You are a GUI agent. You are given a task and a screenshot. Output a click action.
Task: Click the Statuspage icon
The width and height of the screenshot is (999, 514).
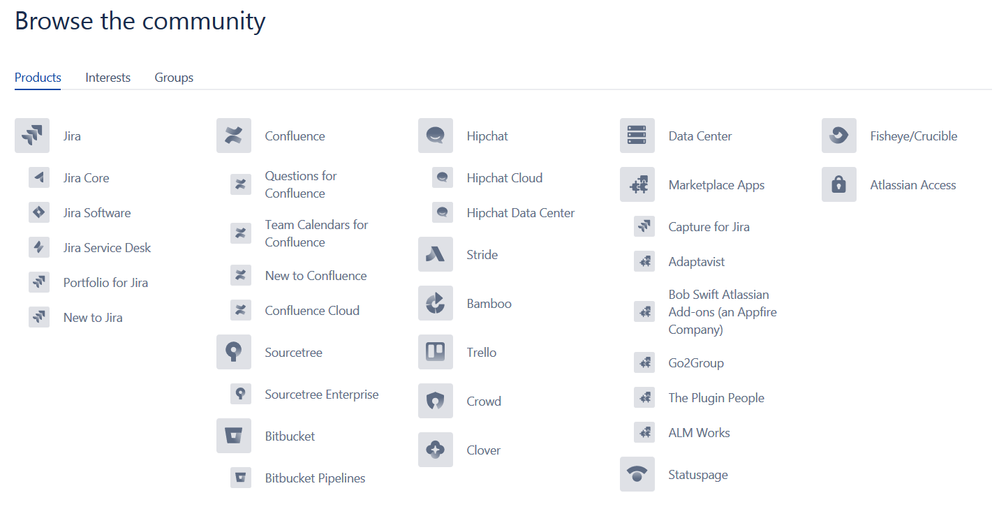pos(637,475)
